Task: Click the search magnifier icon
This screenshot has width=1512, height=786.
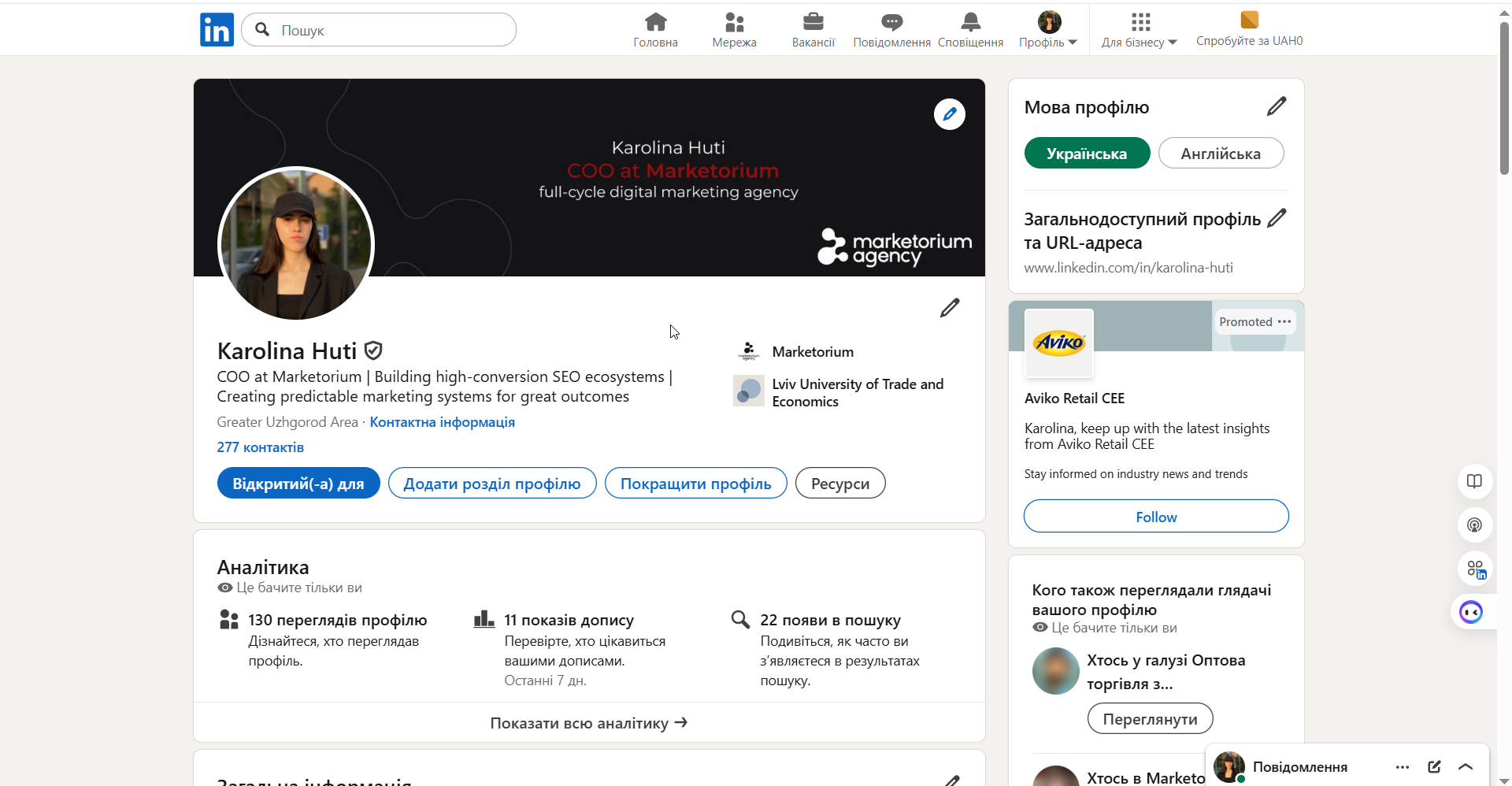Action: [263, 30]
